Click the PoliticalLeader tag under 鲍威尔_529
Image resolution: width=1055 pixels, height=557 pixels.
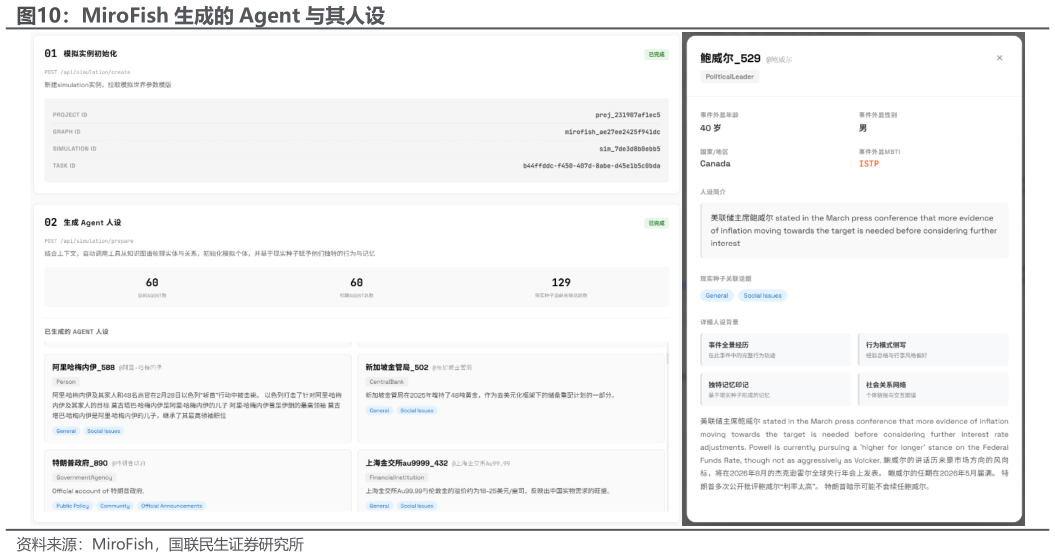point(729,77)
